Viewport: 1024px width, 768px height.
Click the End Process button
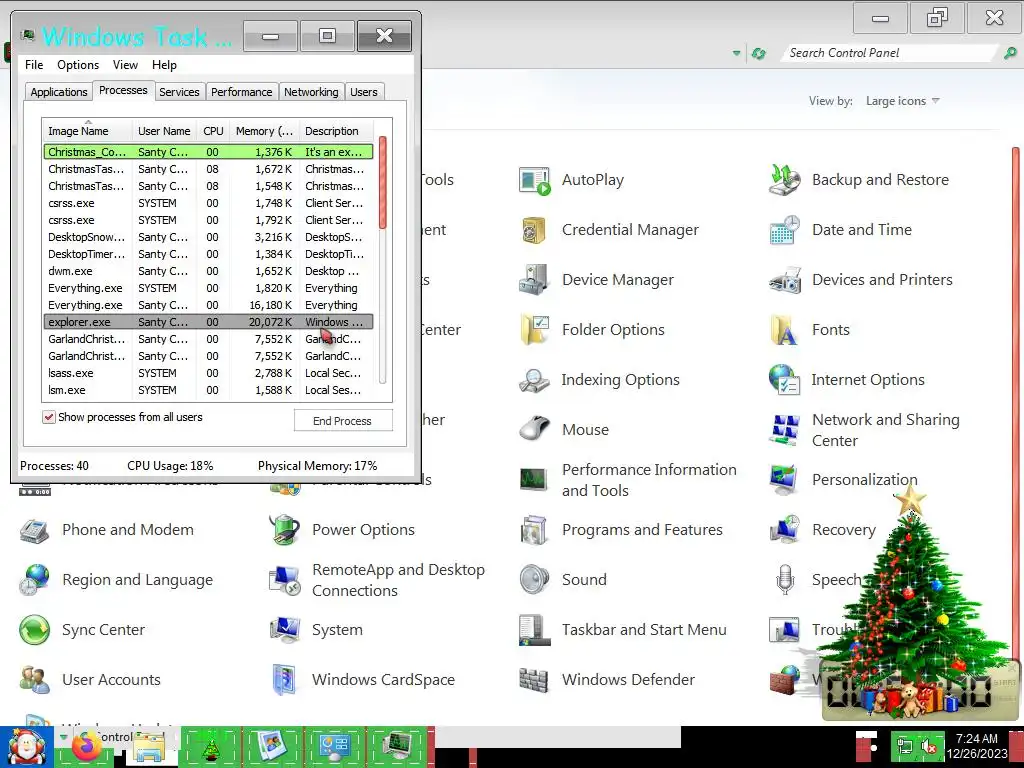tap(343, 421)
